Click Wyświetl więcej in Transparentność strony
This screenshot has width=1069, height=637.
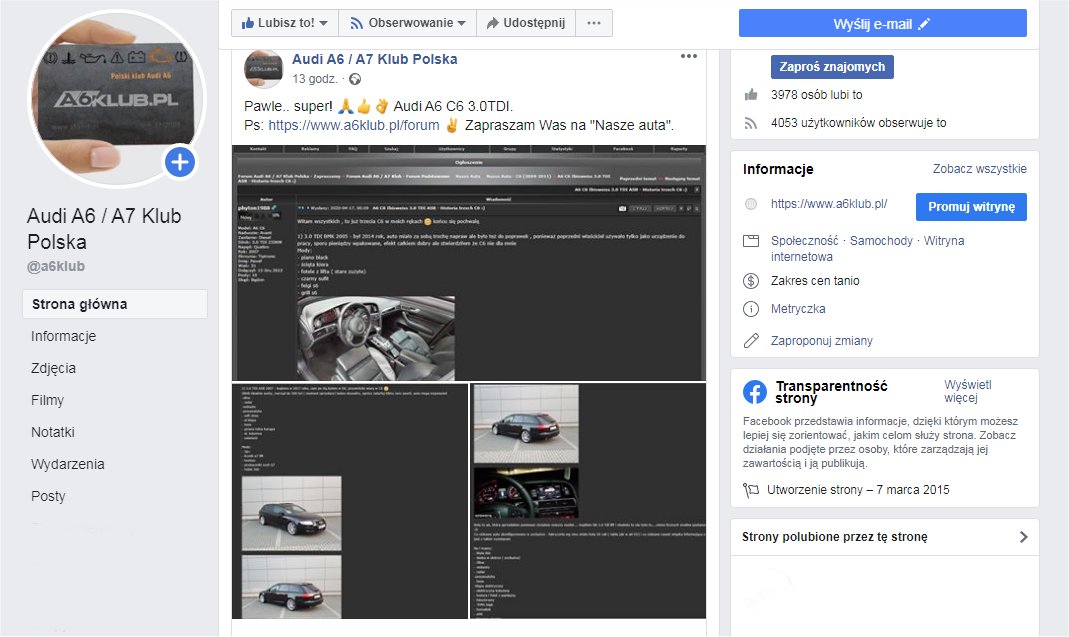(967, 391)
